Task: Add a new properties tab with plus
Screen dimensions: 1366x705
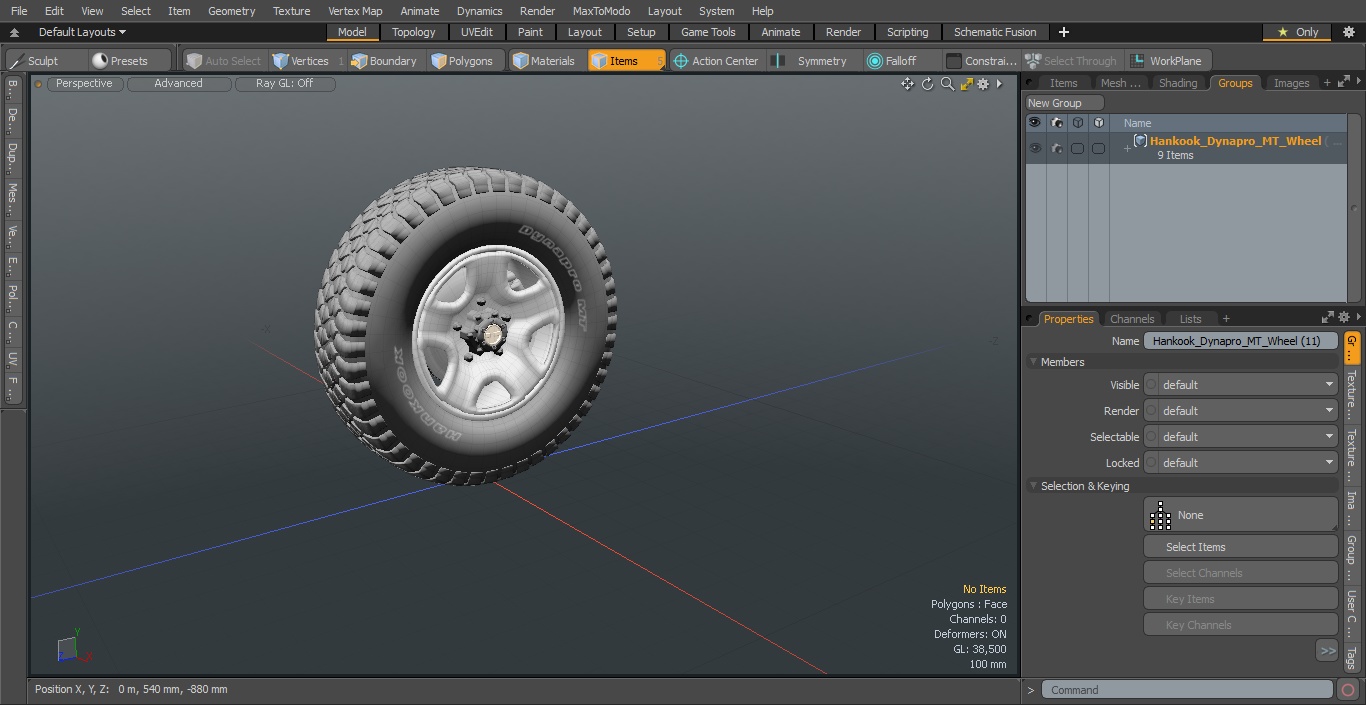Action: [1226, 319]
